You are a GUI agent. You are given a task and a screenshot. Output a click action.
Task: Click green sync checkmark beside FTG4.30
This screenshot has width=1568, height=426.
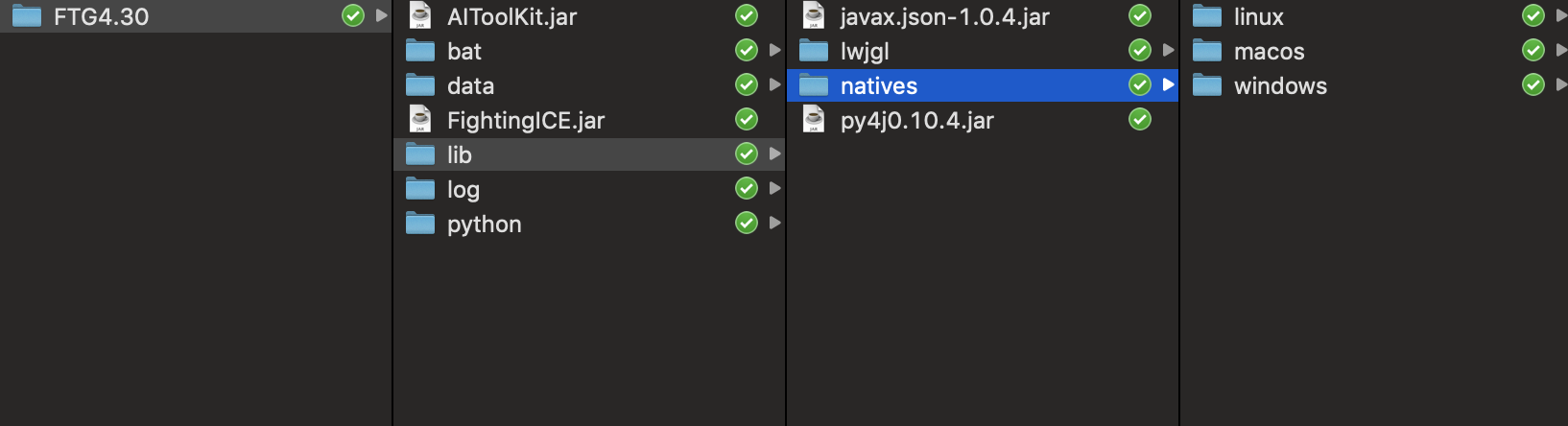(x=353, y=15)
